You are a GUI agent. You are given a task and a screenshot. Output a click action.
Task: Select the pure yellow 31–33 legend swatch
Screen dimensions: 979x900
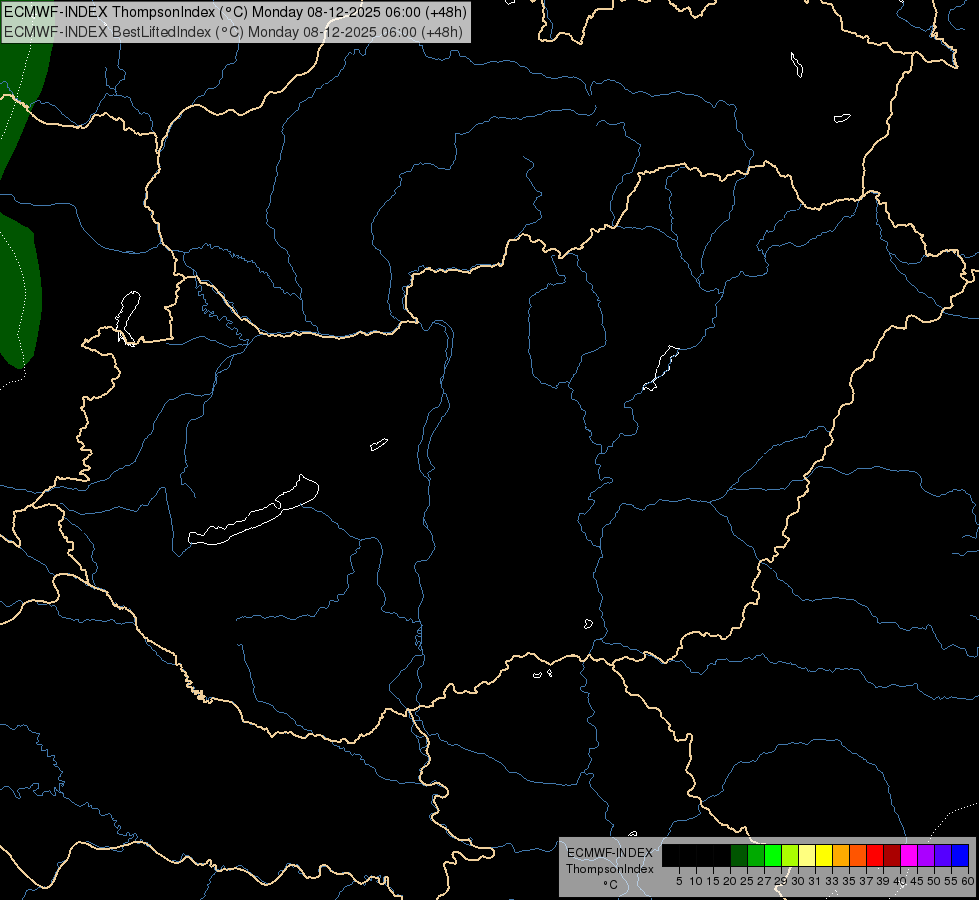click(x=824, y=855)
